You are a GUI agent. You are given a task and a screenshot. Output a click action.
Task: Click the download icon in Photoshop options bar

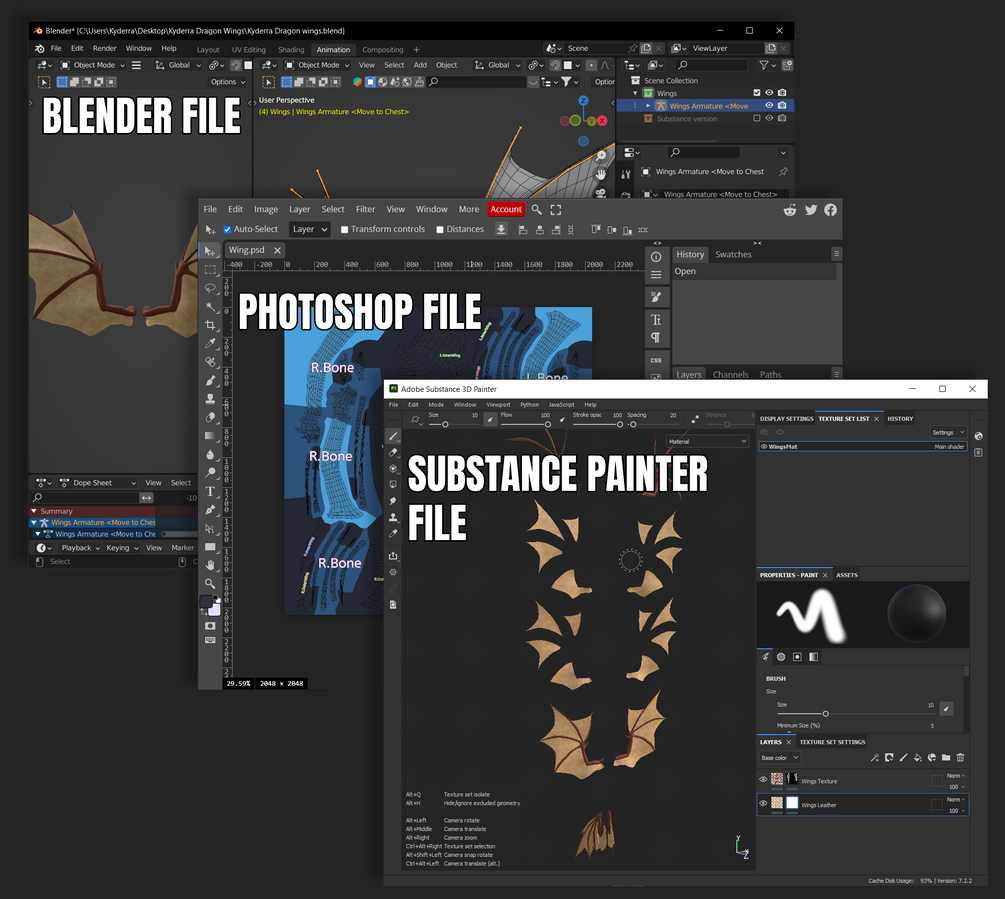point(501,229)
